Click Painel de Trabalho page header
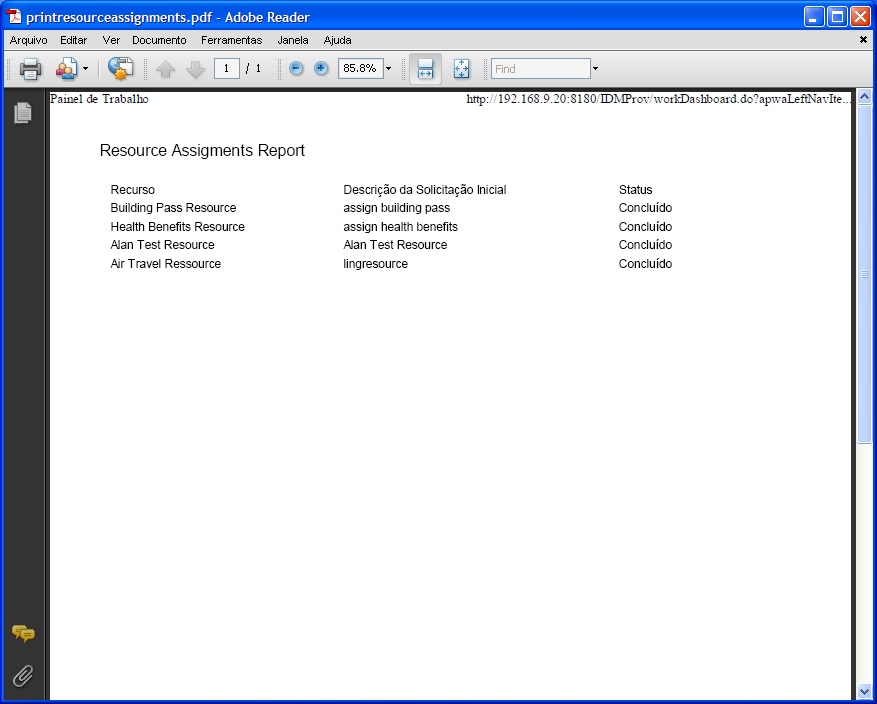The height and width of the screenshot is (704, 877). (x=99, y=99)
